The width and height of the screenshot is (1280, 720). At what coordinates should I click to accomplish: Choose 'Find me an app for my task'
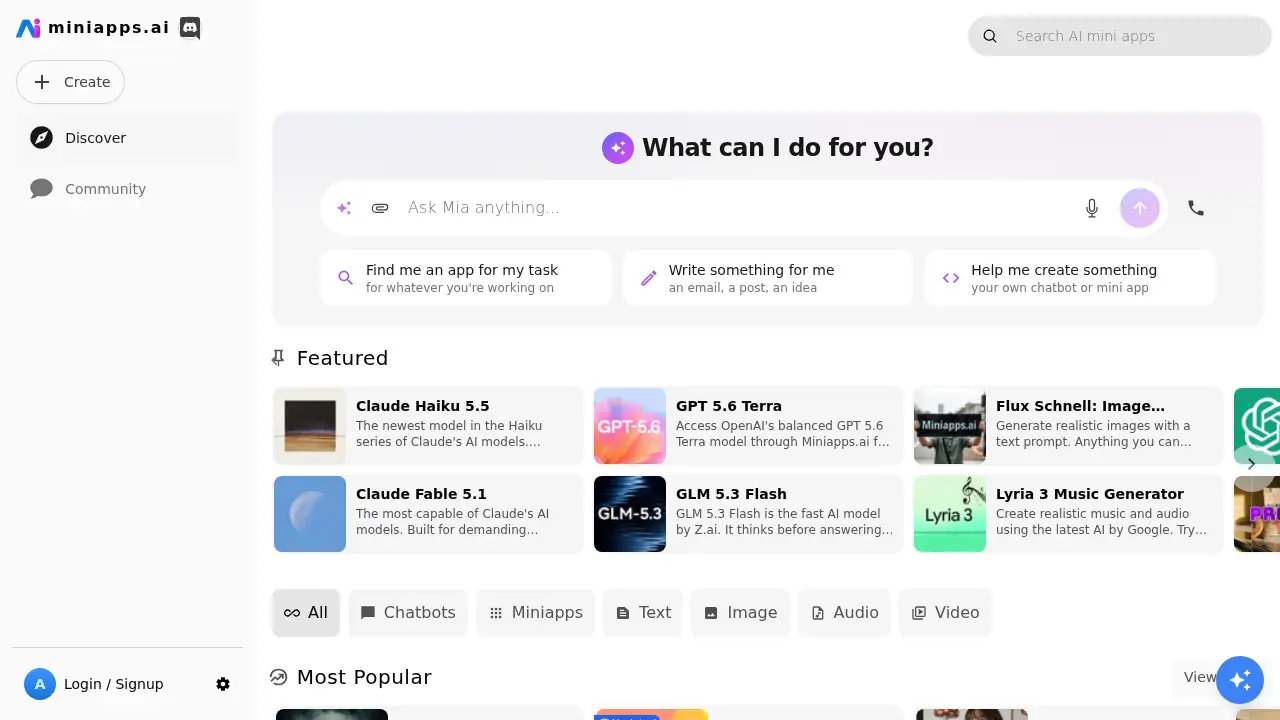click(466, 278)
